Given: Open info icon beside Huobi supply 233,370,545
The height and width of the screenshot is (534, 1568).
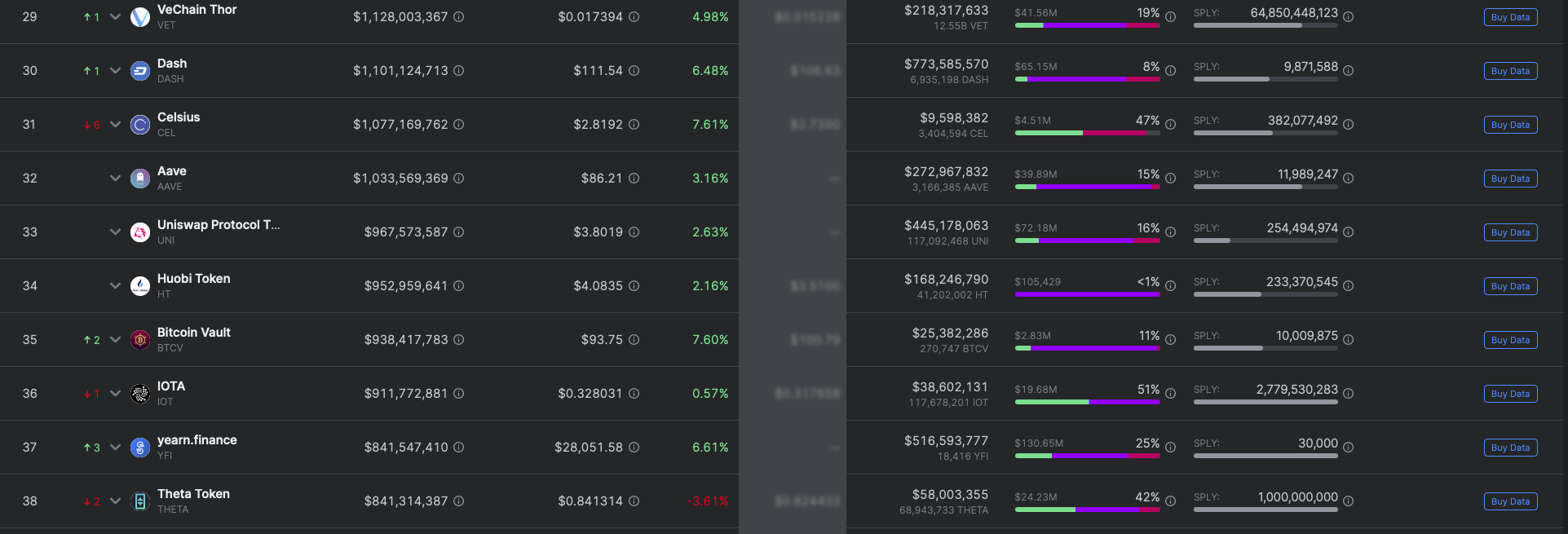Looking at the screenshot, I should (1349, 286).
